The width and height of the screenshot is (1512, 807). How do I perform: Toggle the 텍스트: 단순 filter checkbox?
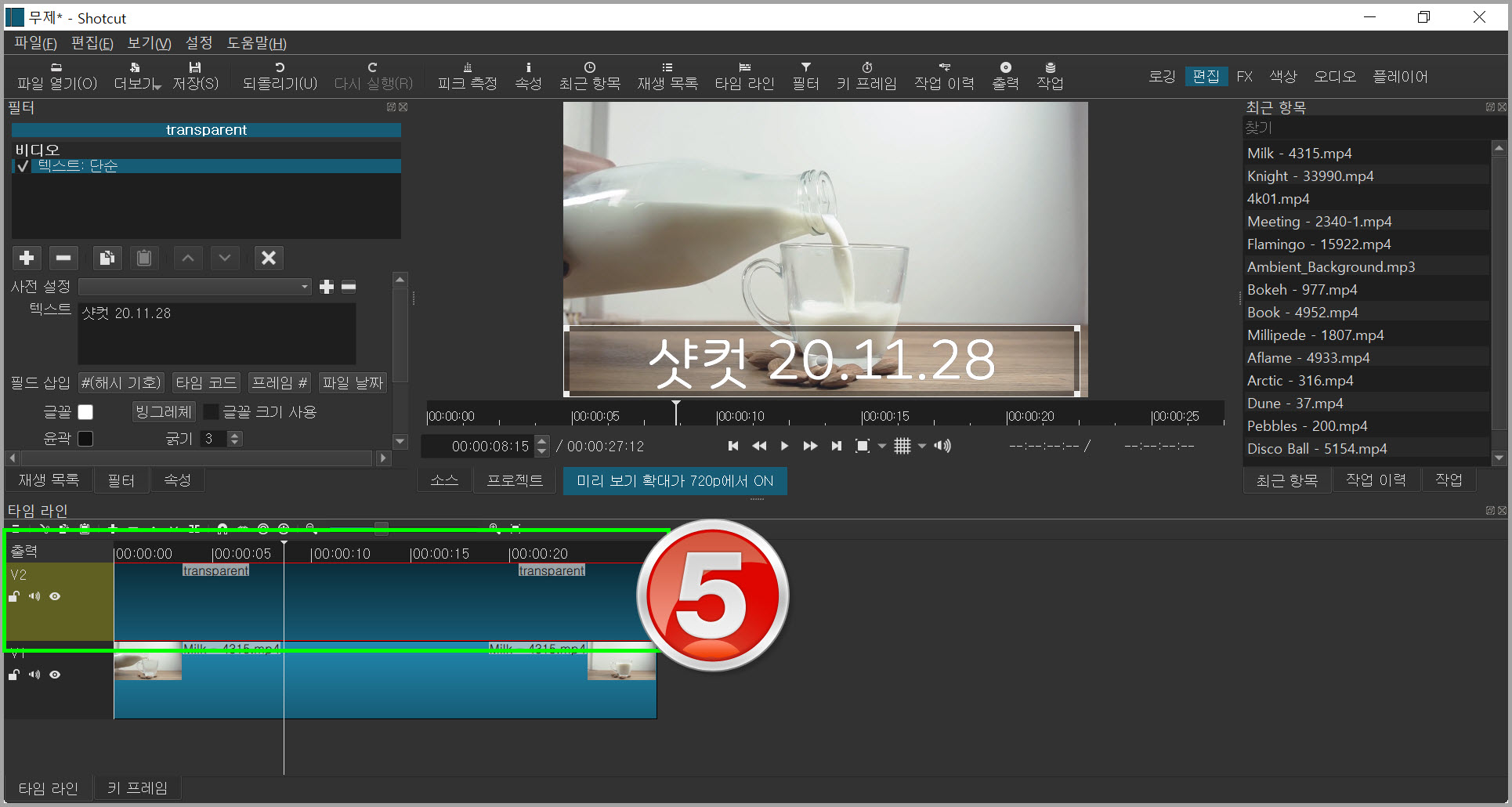[x=23, y=166]
